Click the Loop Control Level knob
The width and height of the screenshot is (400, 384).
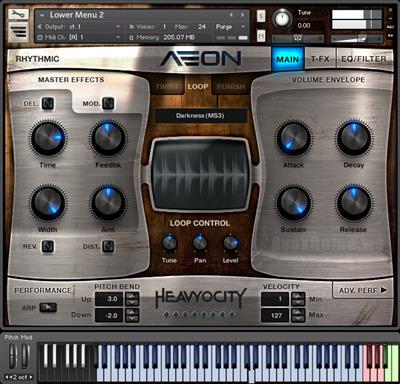tap(231, 243)
